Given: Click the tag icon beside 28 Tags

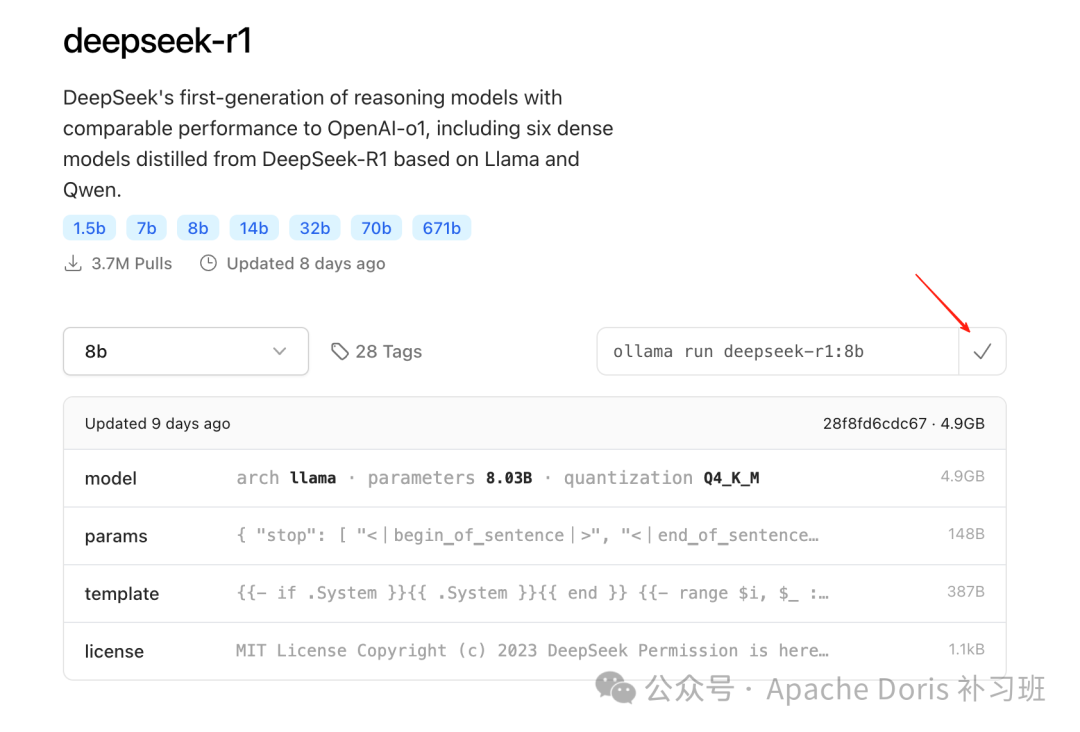Looking at the screenshot, I should (x=340, y=351).
